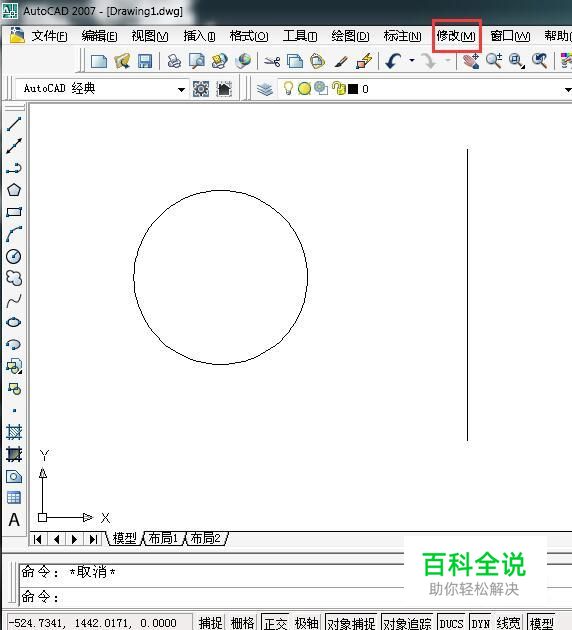Select the Arc tool
The height and width of the screenshot is (630, 572).
(14, 234)
